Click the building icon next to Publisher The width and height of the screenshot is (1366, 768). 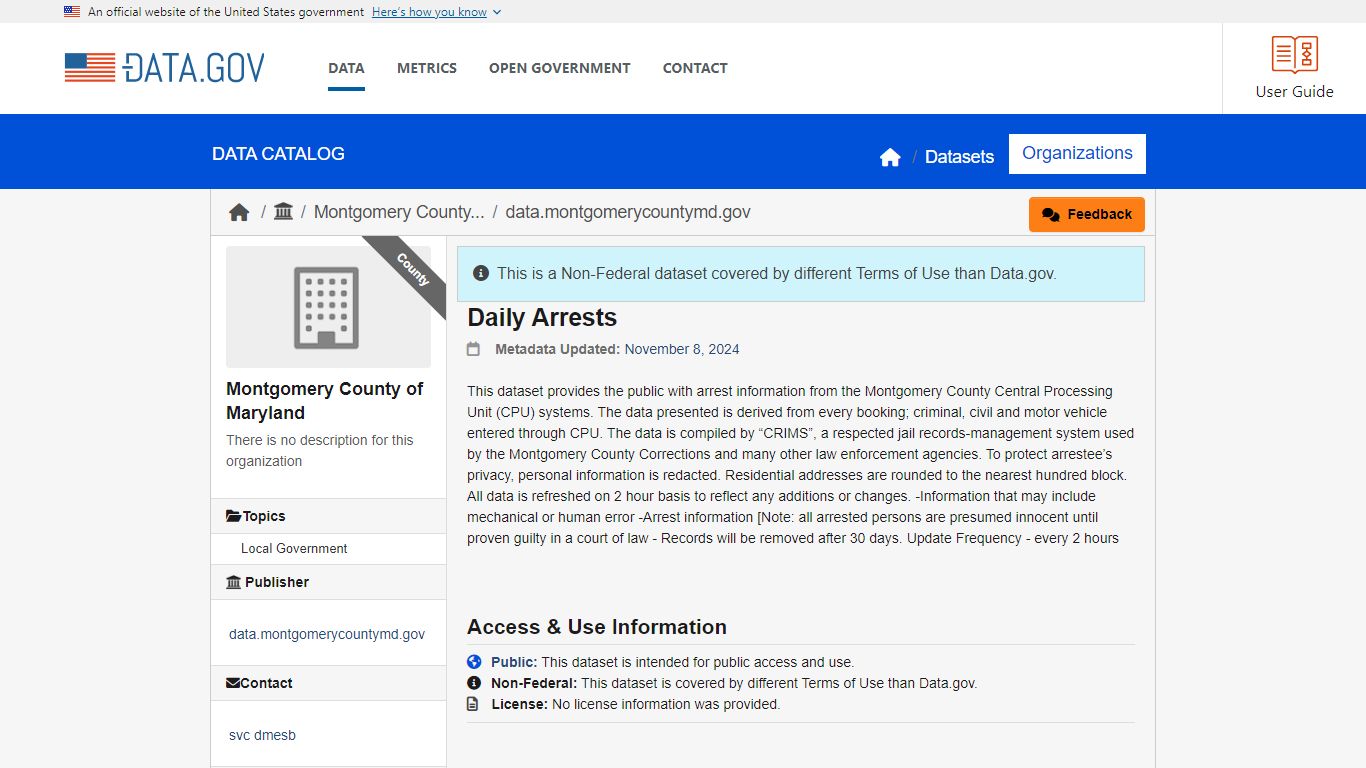pos(234,582)
